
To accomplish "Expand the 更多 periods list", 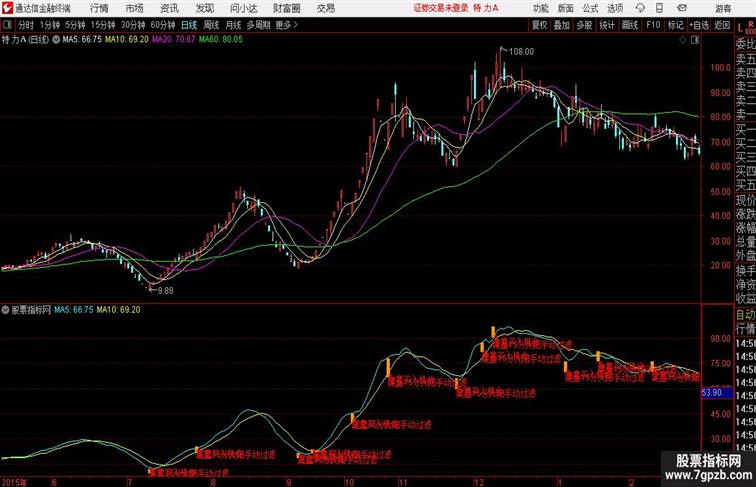I will click(286, 25).
